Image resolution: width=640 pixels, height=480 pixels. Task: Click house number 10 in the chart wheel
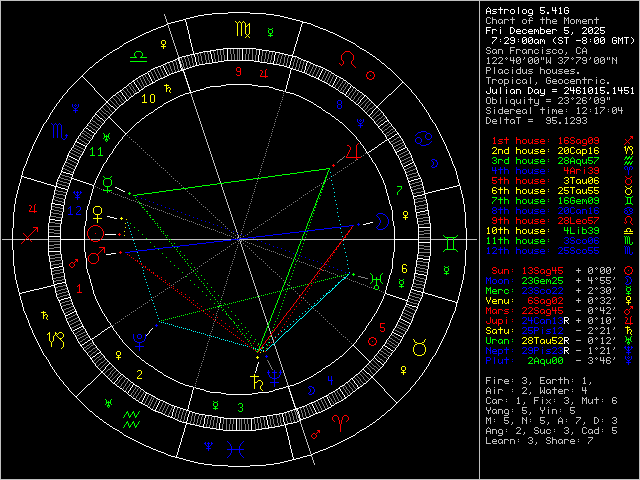pyautogui.click(x=148, y=99)
